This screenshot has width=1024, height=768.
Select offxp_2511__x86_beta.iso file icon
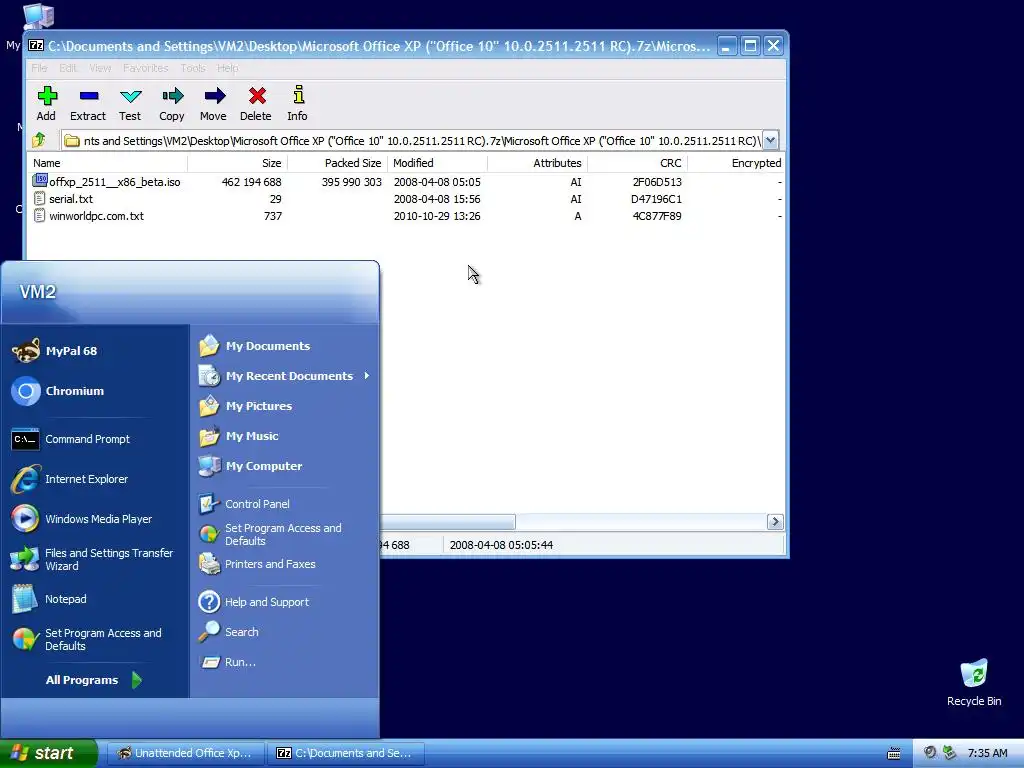coord(40,181)
